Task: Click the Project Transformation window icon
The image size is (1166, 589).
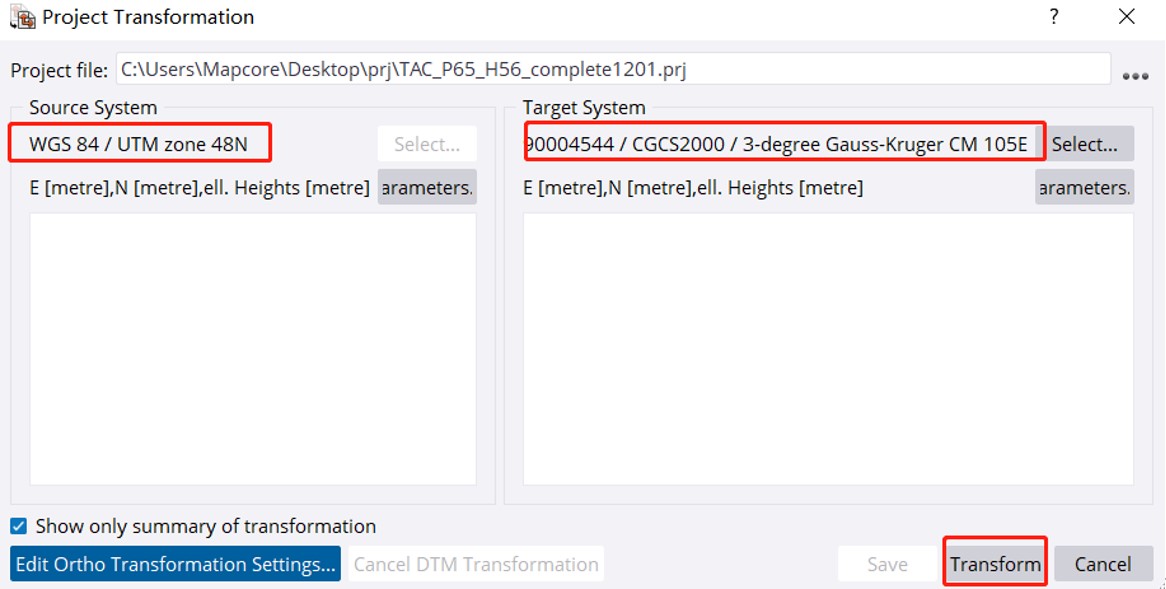Action: 22,17
